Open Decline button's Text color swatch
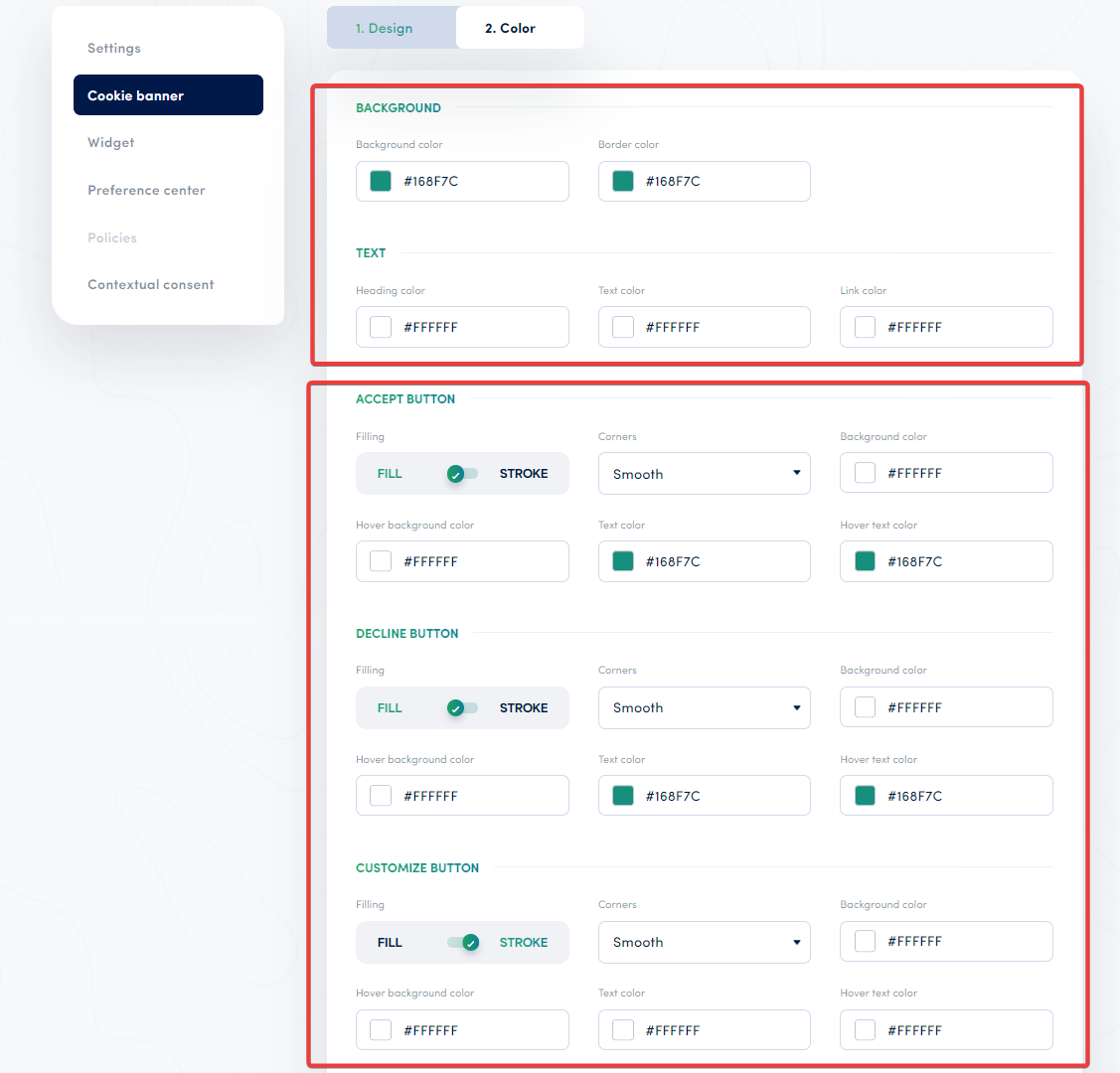This screenshot has width=1120, height=1073. point(621,795)
